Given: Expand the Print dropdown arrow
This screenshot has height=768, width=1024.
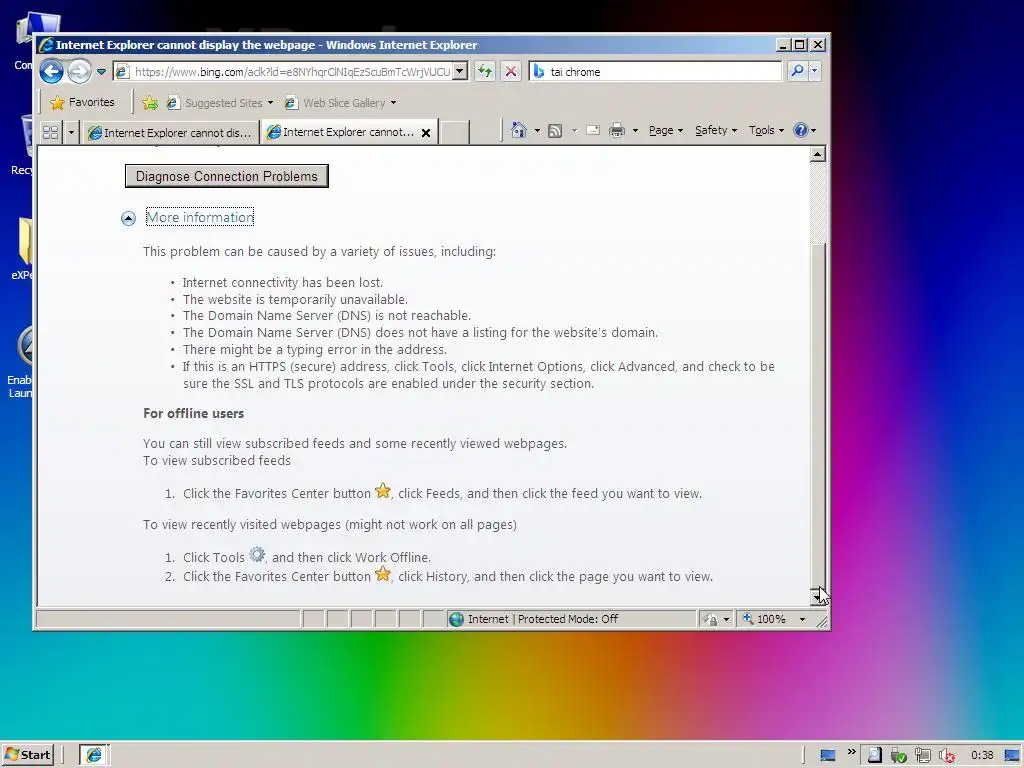Looking at the screenshot, I should (635, 131).
